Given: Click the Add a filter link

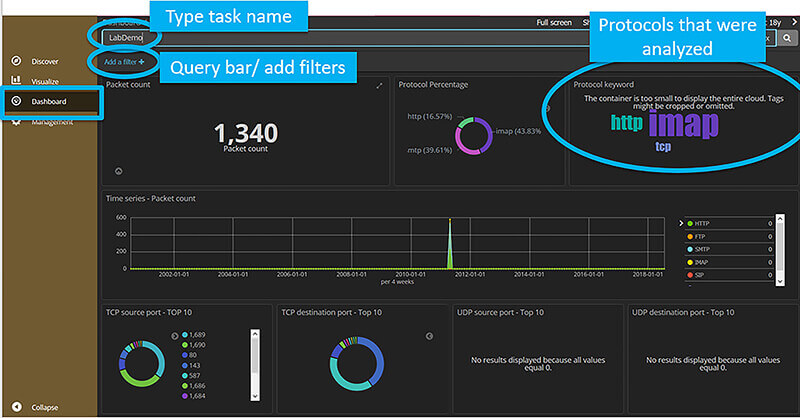Looking at the screenshot, I should pyautogui.click(x=120, y=62).
